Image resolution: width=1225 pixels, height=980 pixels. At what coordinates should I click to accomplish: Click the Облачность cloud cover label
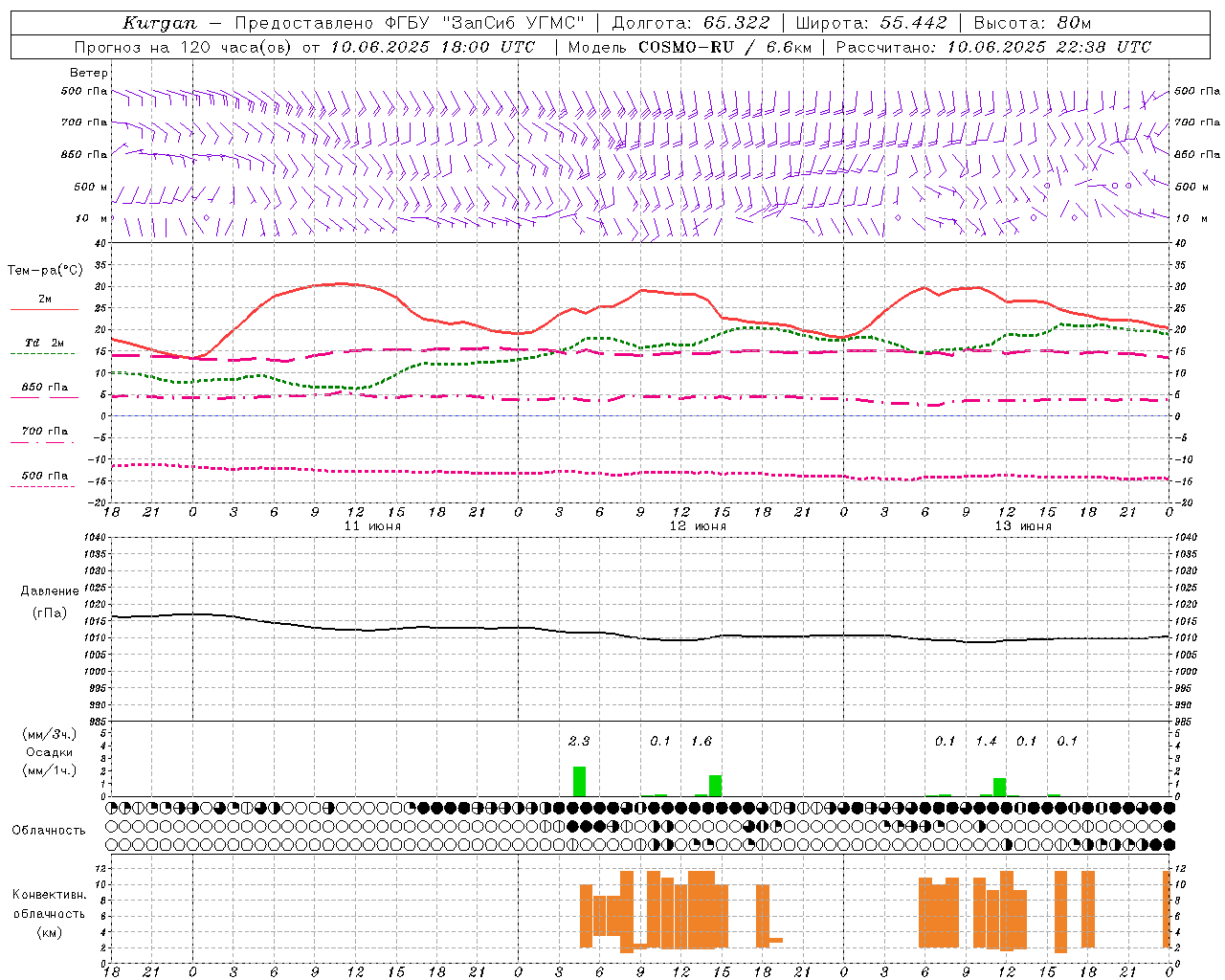tap(49, 830)
